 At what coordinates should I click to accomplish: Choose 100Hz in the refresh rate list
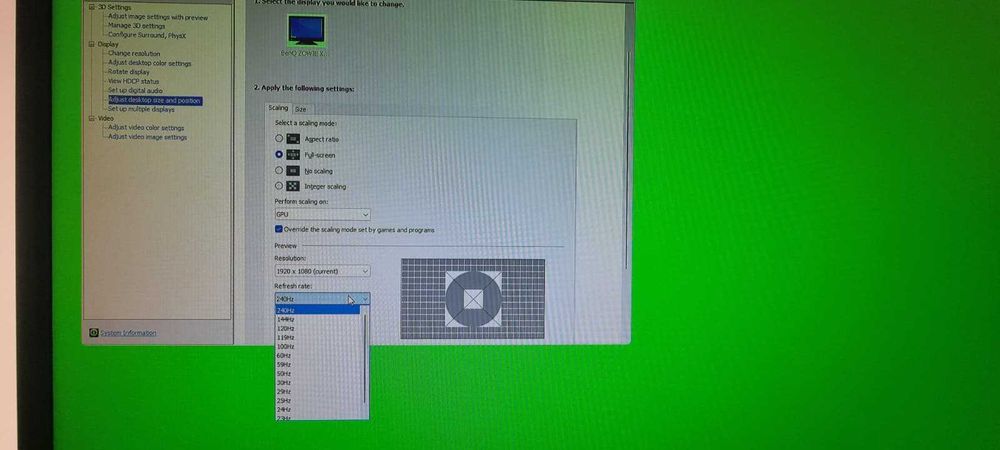pos(318,346)
